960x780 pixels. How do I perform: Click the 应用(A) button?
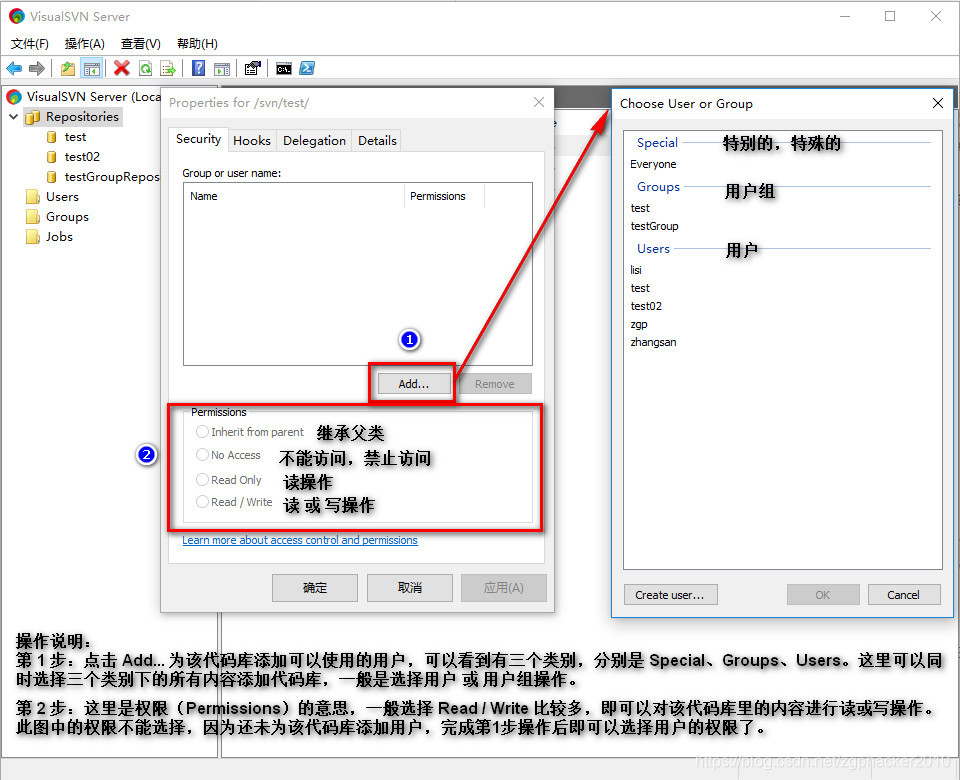[x=503, y=588]
